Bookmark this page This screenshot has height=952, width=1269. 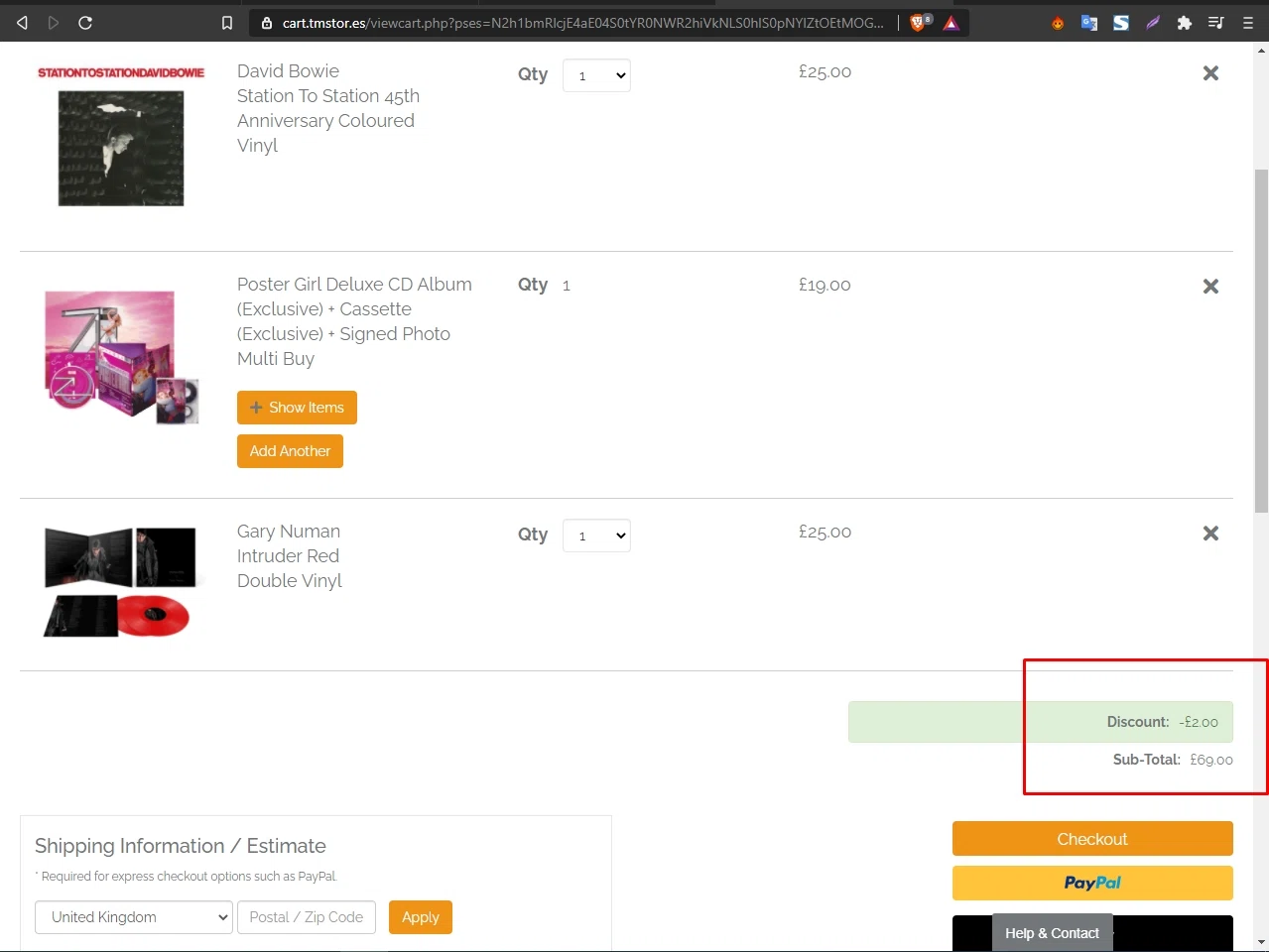point(227,23)
